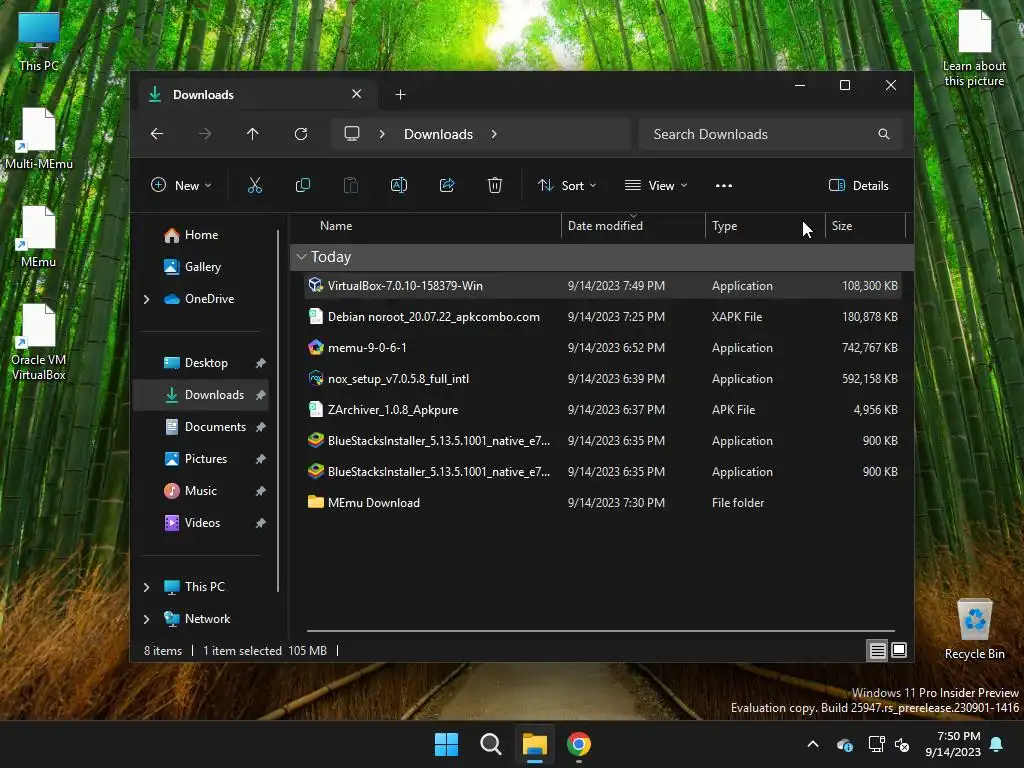Select memu-9-0-6-1 file
The width and height of the screenshot is (1024, 768).
(603, 348)
